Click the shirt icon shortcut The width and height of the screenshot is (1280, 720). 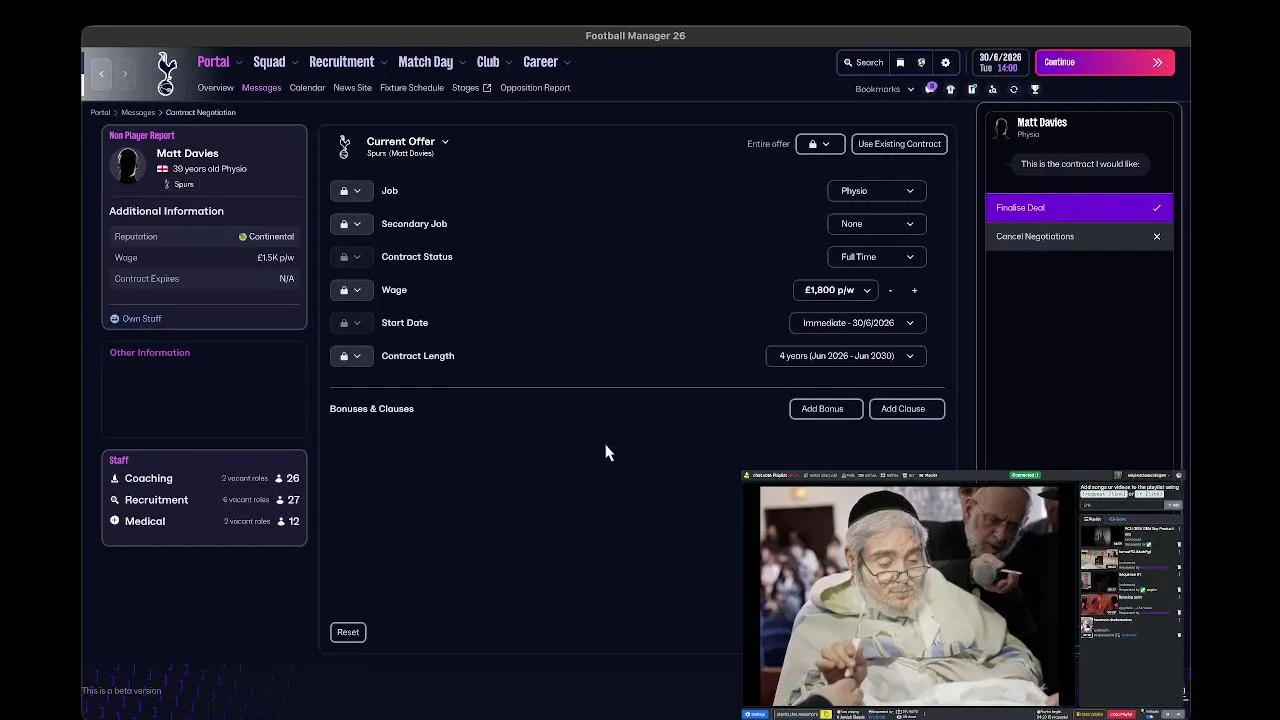[951, 89]
